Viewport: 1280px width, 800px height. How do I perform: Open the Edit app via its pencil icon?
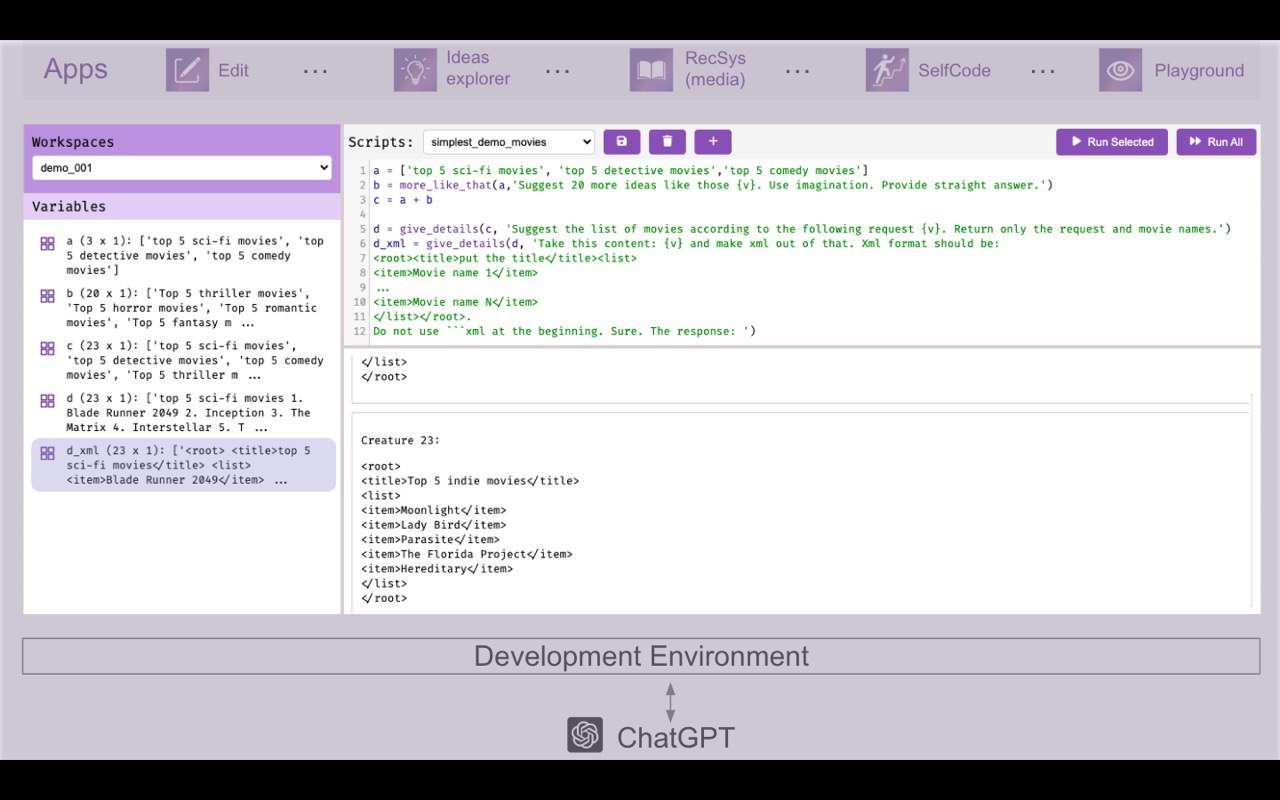click(x=186, y=70)
